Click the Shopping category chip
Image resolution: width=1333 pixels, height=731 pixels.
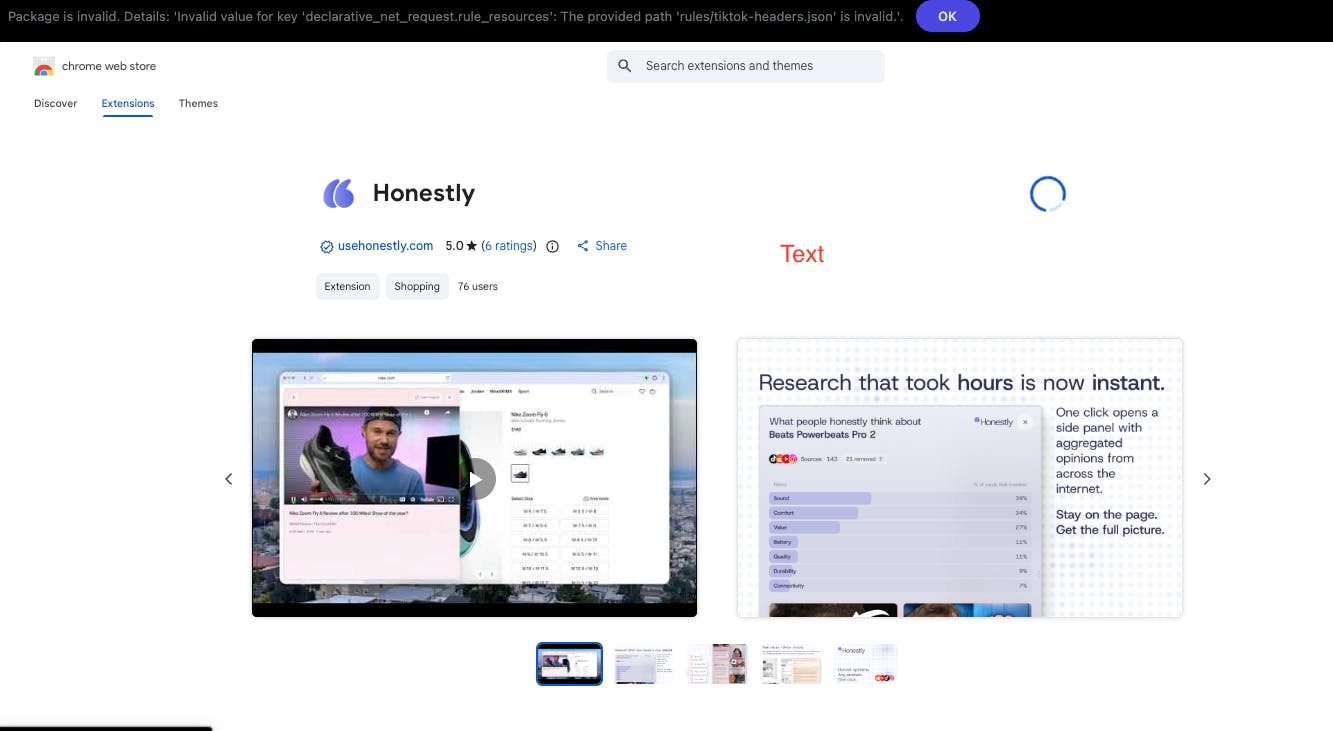[x=417, y=286]
